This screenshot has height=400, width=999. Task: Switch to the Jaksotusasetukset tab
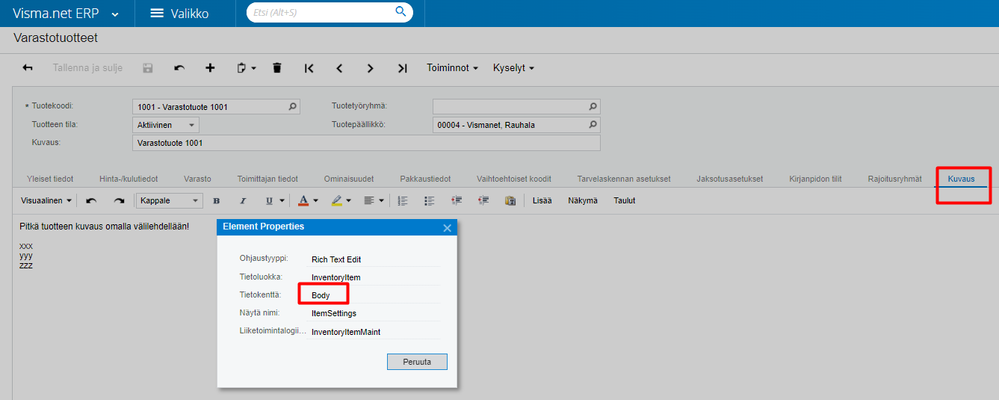tap(730, 179)
